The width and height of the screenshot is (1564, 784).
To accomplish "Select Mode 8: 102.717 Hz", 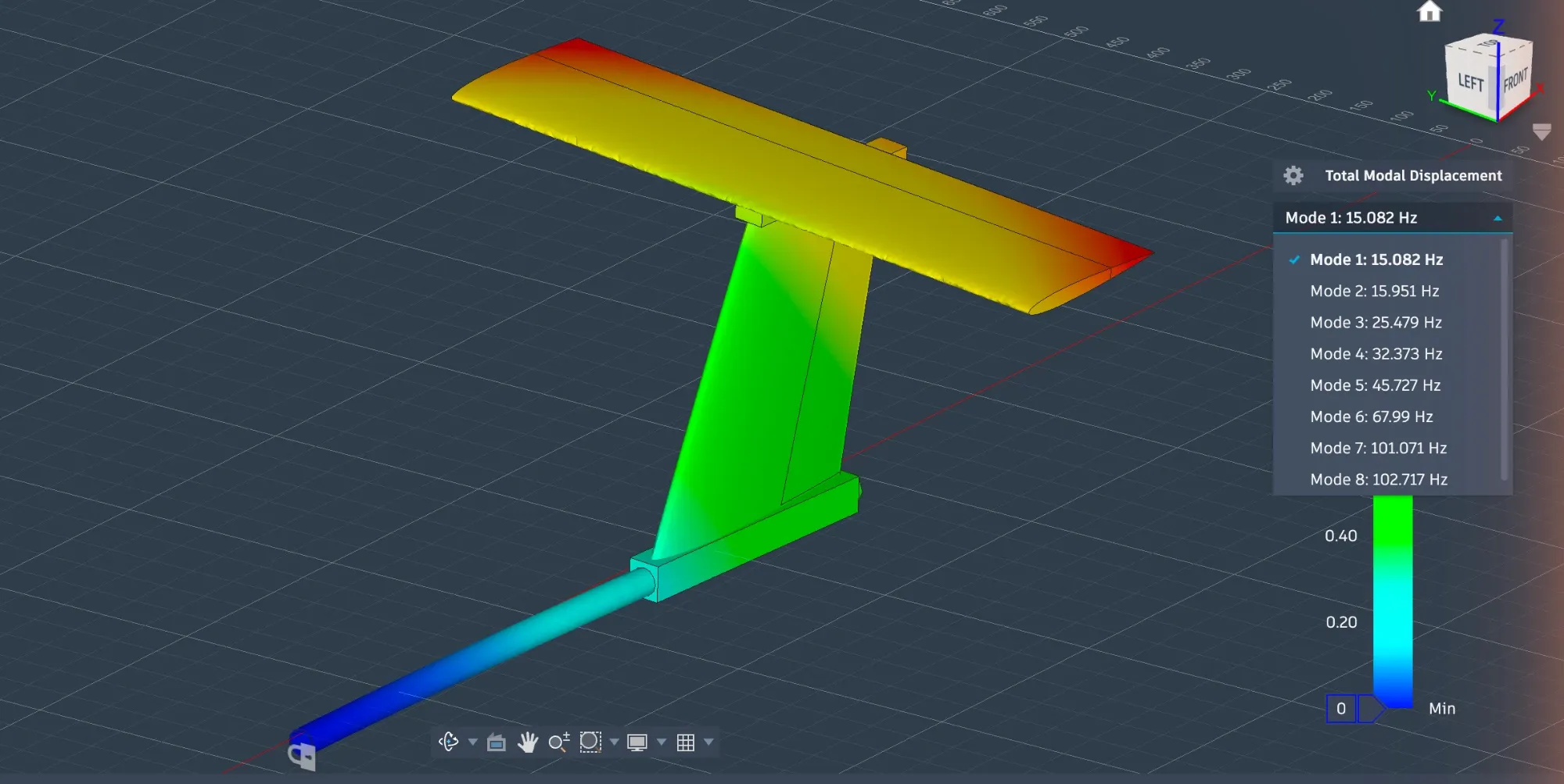I will click(1388, 479).
